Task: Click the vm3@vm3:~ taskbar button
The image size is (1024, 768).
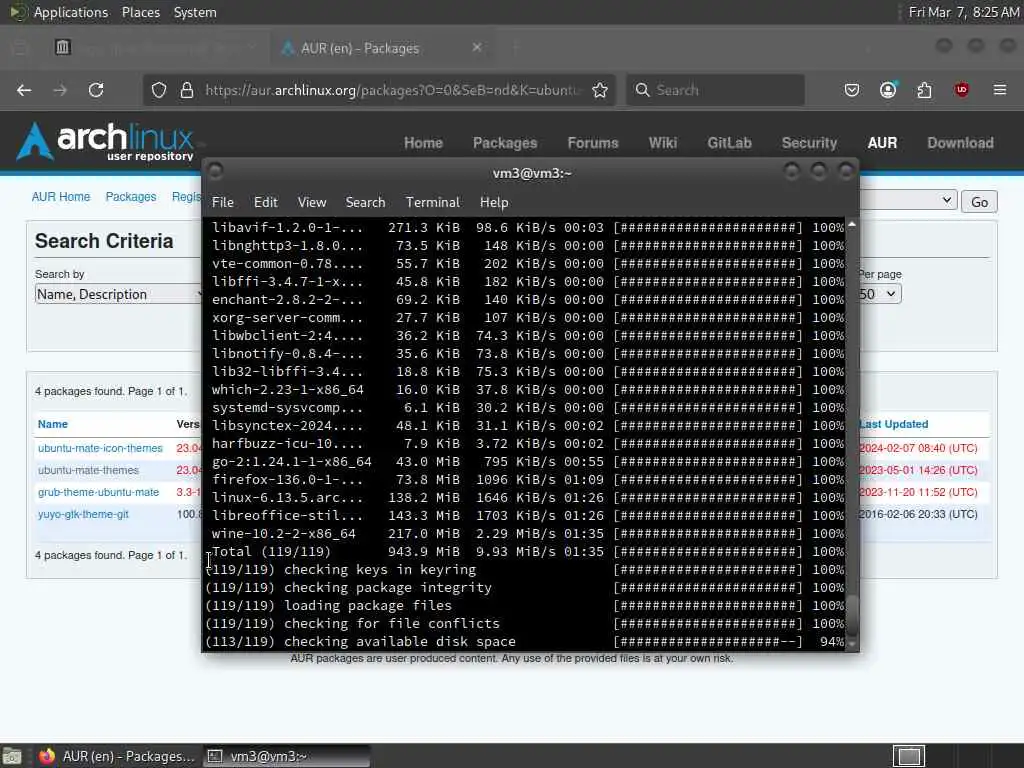Action: pos(286,756)
